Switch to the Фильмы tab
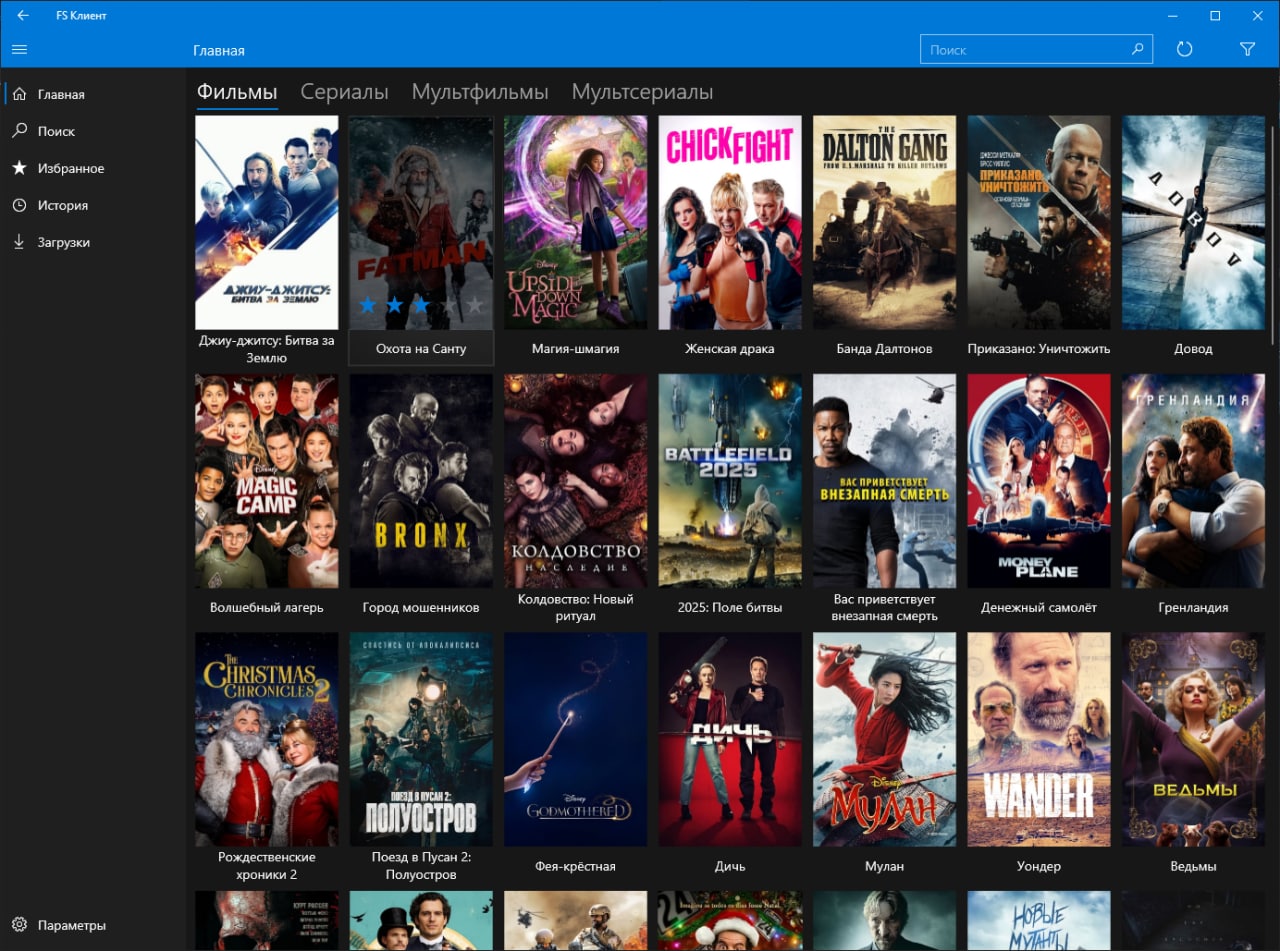The width and height of the screenshot is (1280, 951). tap(237, 92)
